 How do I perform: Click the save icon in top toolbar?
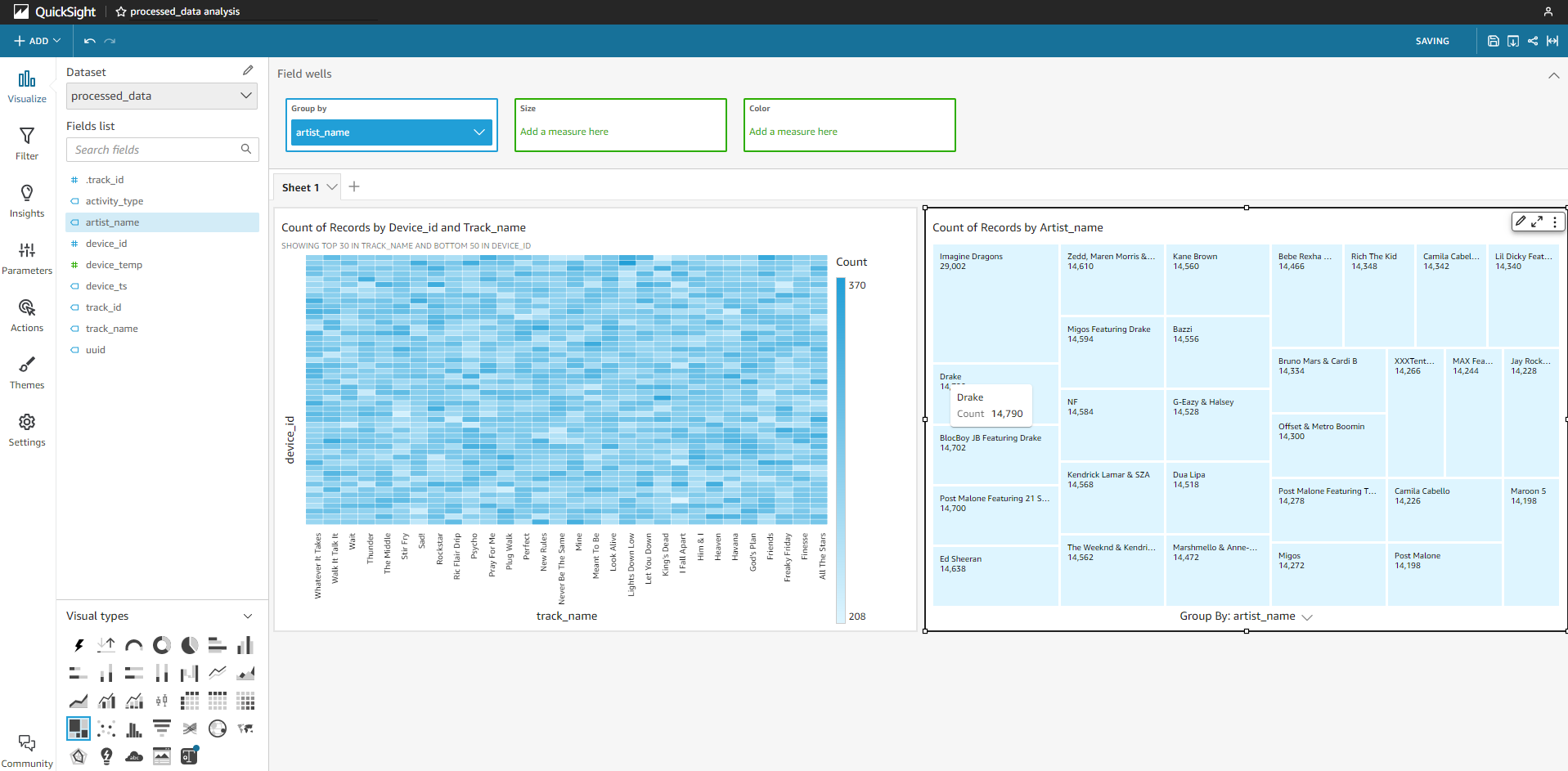[x=1494, y=41]
